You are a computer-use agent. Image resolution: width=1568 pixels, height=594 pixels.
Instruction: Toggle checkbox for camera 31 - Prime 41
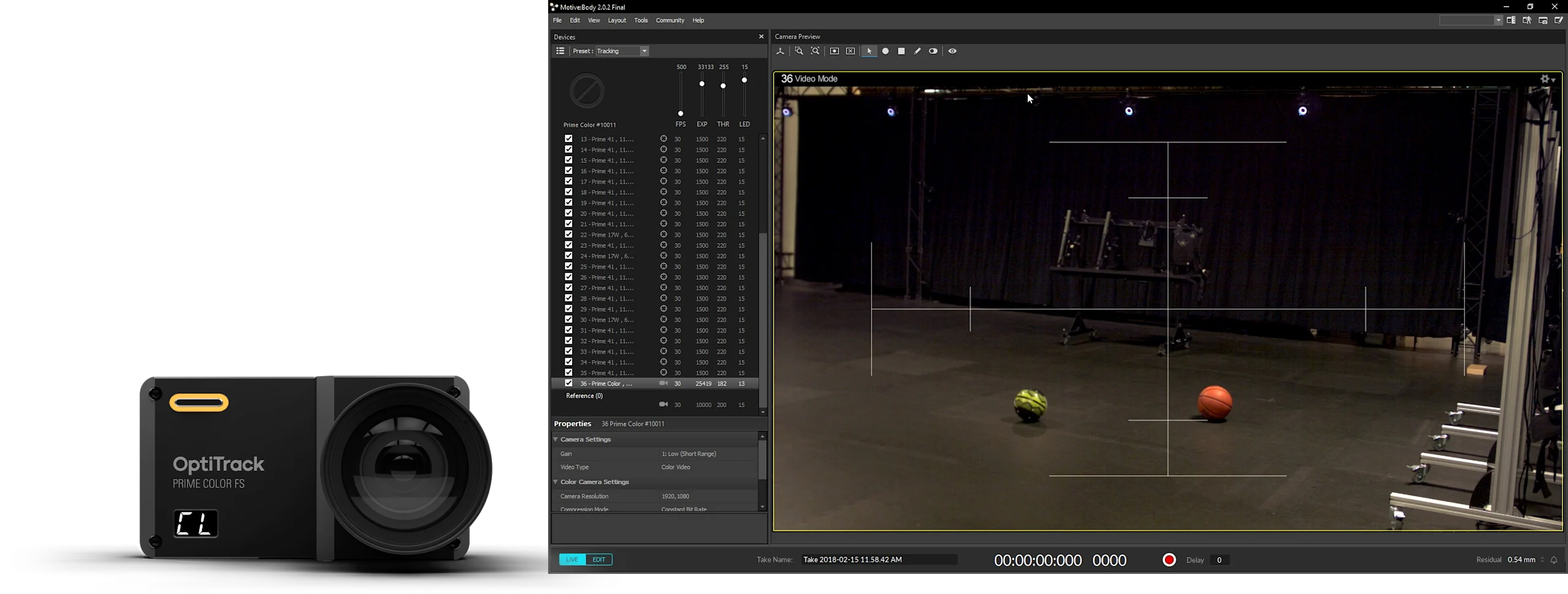tap(568, 330)
